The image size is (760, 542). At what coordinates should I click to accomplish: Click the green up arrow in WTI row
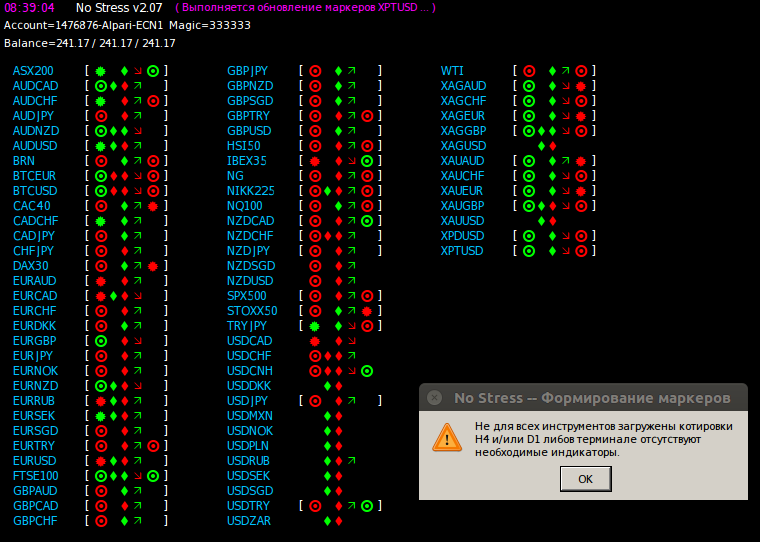tap(566, 71)
